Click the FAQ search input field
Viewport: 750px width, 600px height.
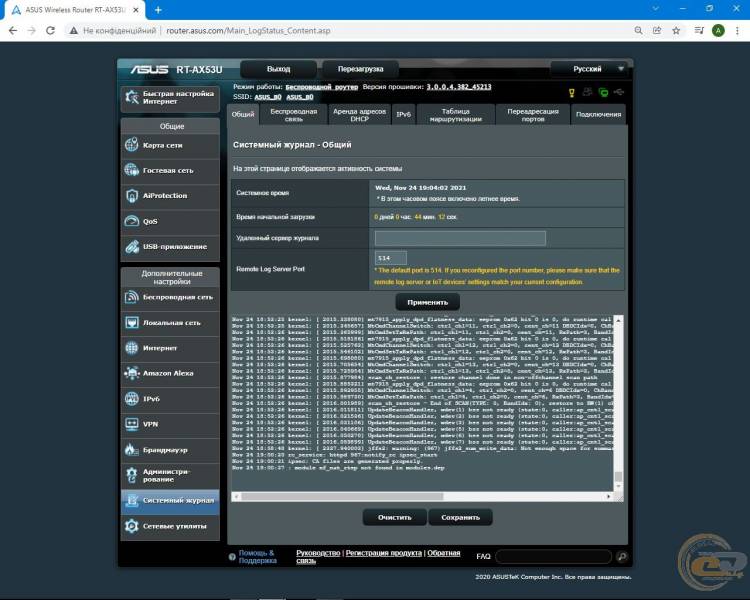(x=554, y=556)
